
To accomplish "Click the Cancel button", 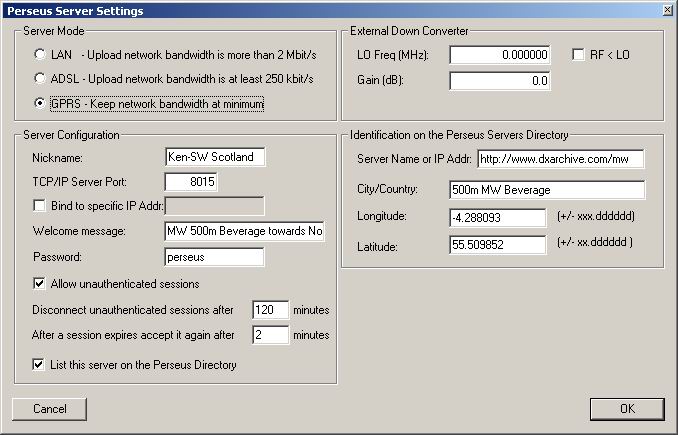I will [x=49, y=409].
